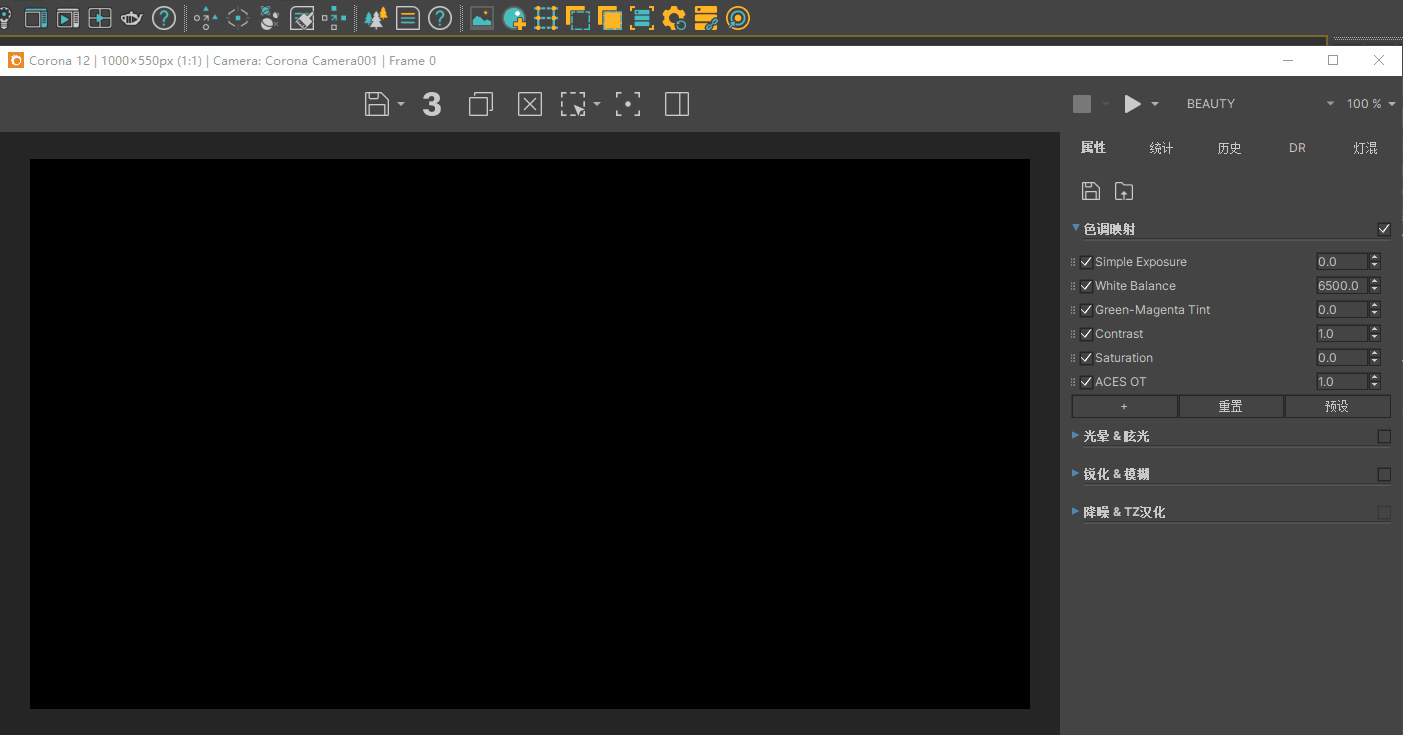Copy the render using the overlapping squares icon
Screen dimensions: 1403x735
coord(481,104)
